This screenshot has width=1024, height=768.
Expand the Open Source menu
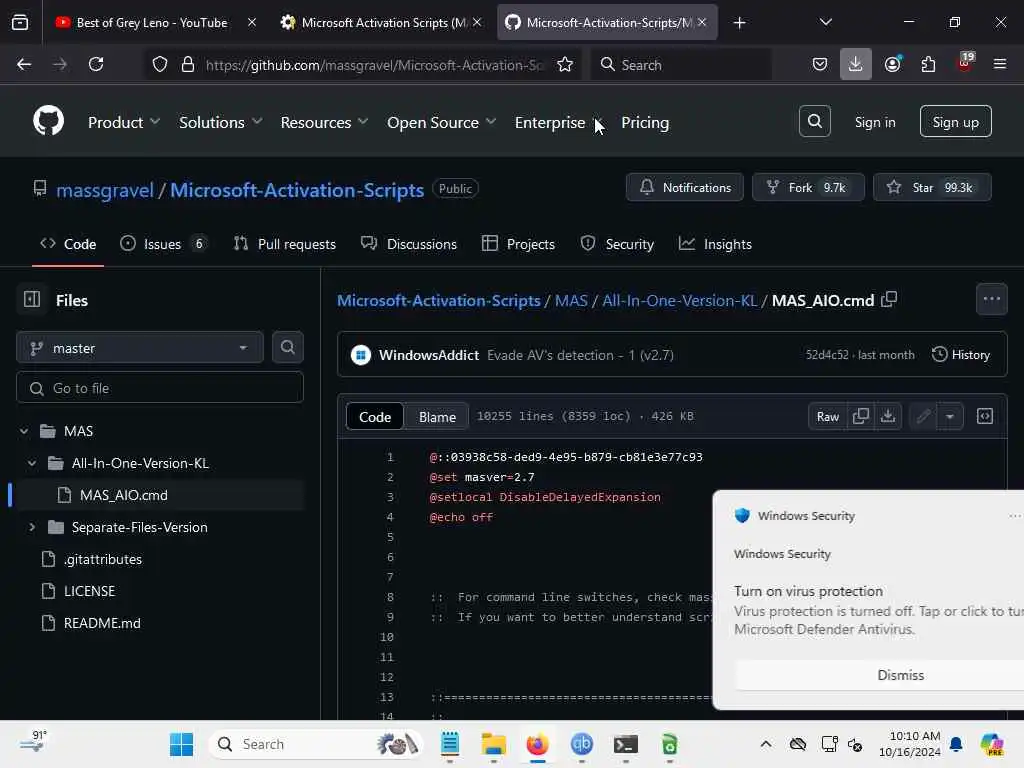coord(441,122)
